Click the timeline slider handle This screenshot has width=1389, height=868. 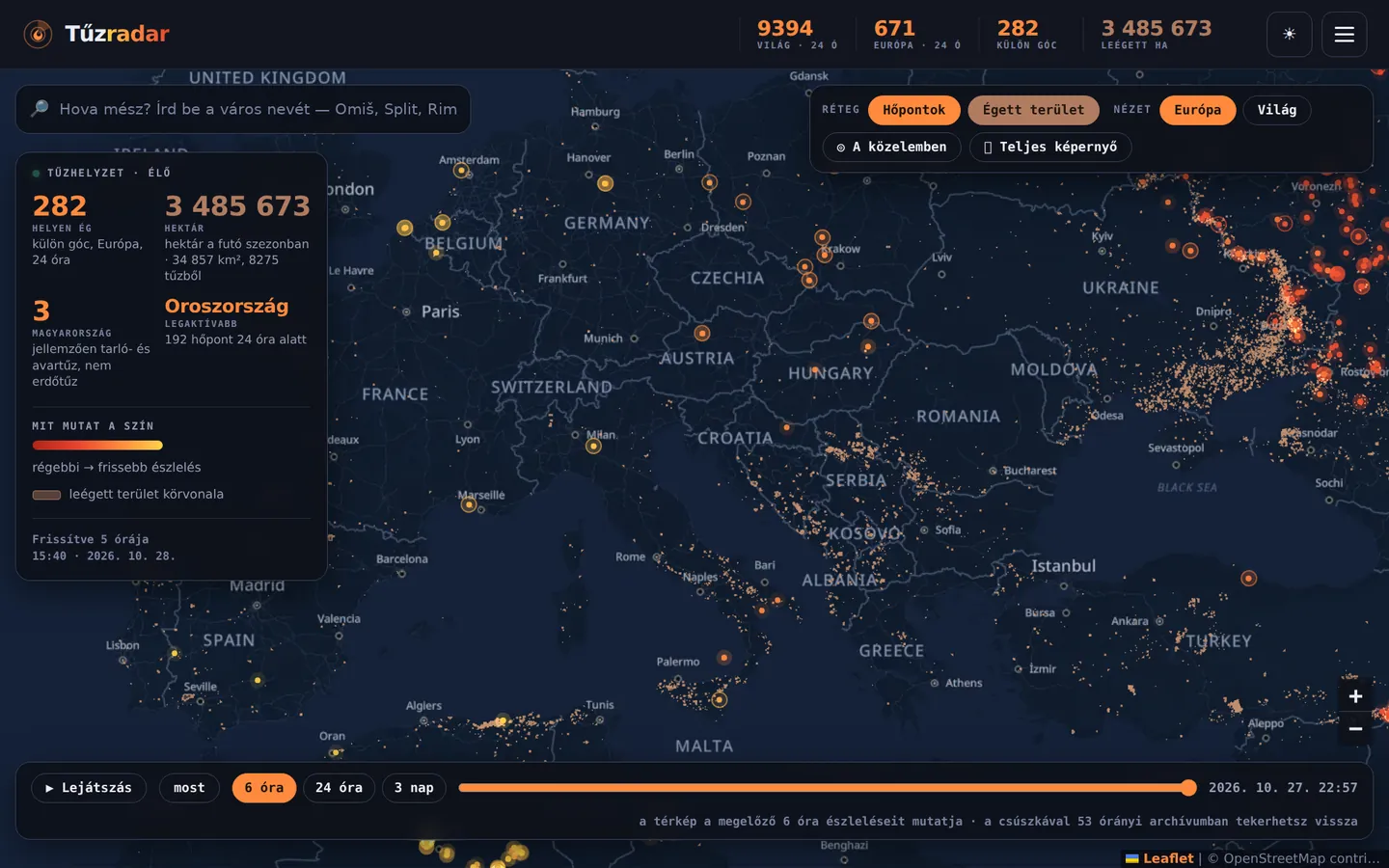point(1188,788)
